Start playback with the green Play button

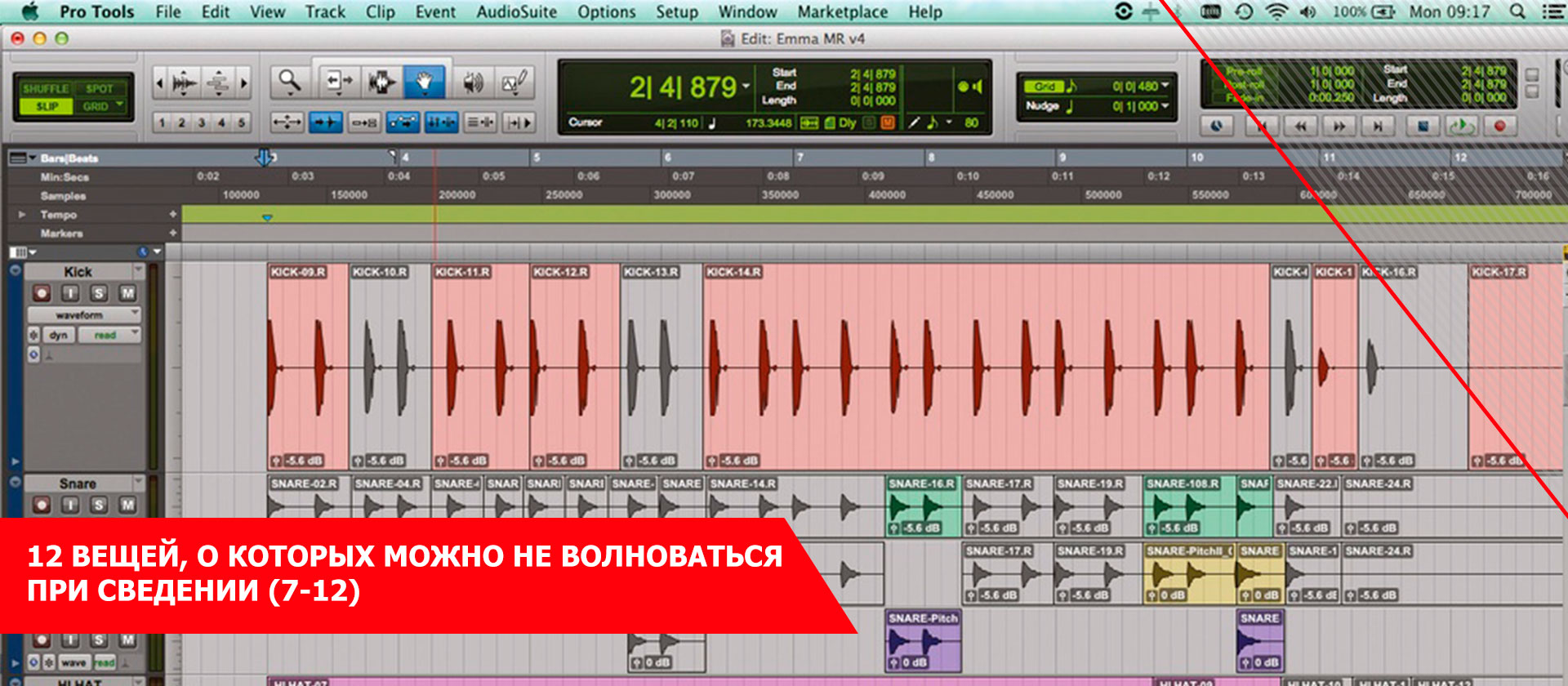1461,127
